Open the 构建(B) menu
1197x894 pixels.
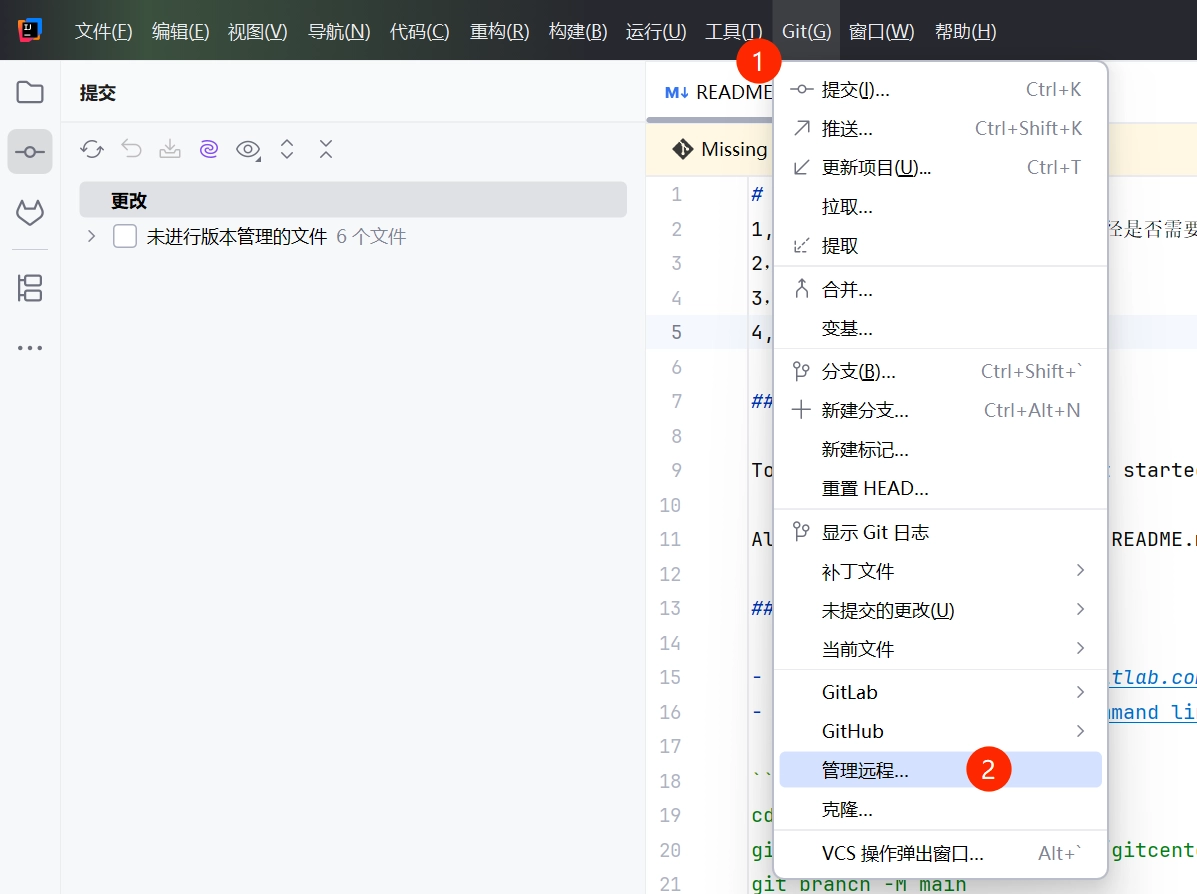tap(578, 31)
